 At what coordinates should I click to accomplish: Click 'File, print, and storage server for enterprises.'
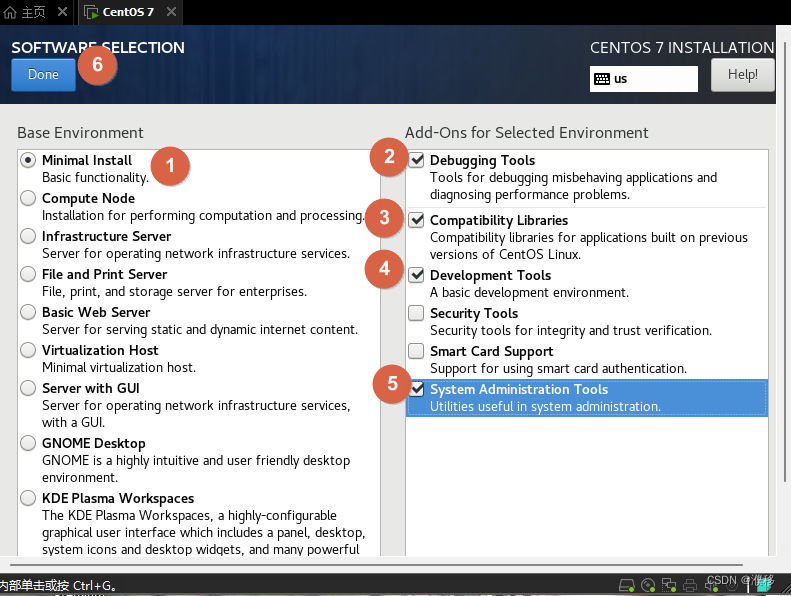point(174,292)
